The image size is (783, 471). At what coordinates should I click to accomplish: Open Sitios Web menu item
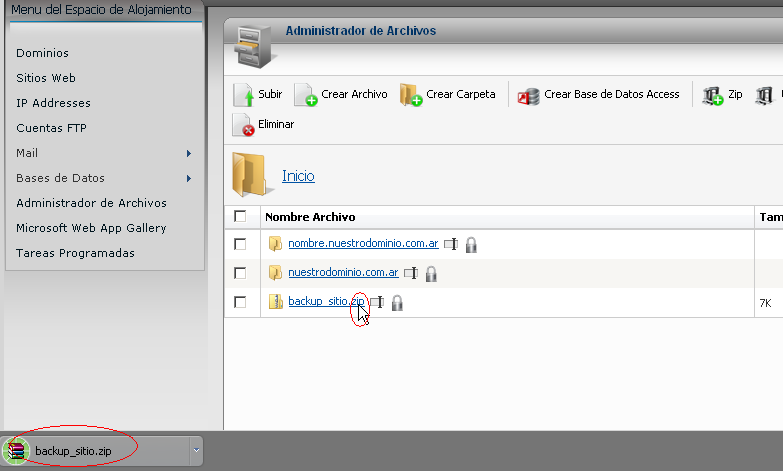(x=46, y=78)
